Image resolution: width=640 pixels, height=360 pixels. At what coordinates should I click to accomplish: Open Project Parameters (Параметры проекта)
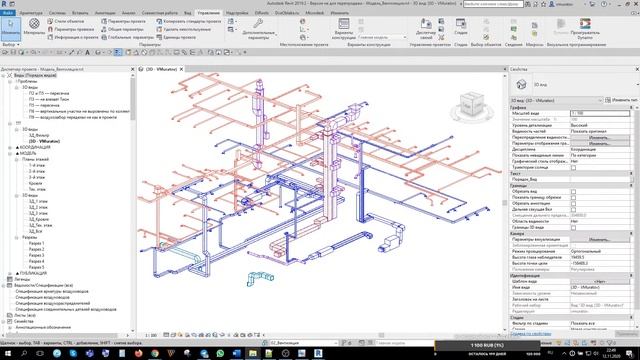coord(123,21)
